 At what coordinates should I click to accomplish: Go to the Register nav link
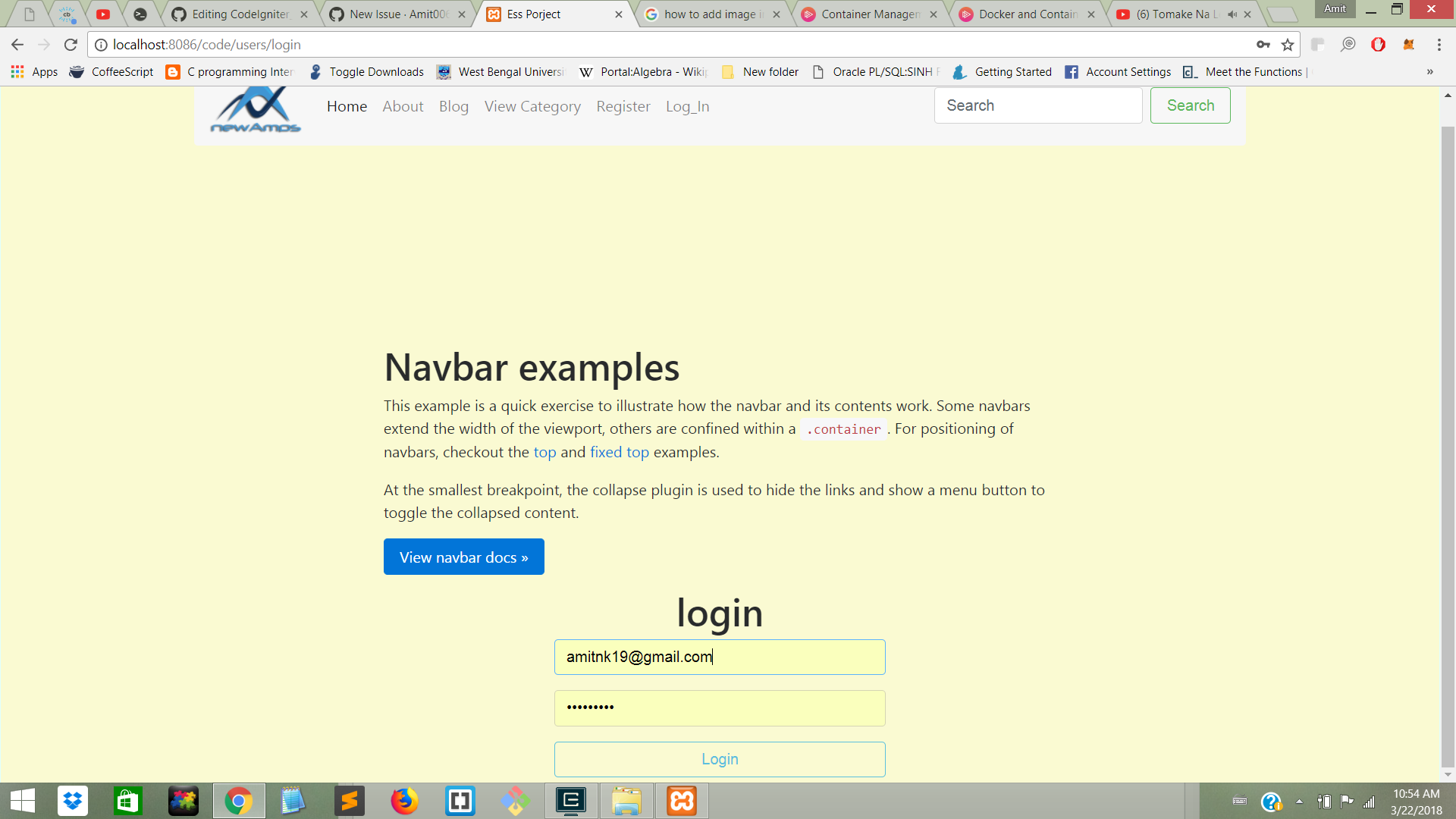[x=623, y=107]
